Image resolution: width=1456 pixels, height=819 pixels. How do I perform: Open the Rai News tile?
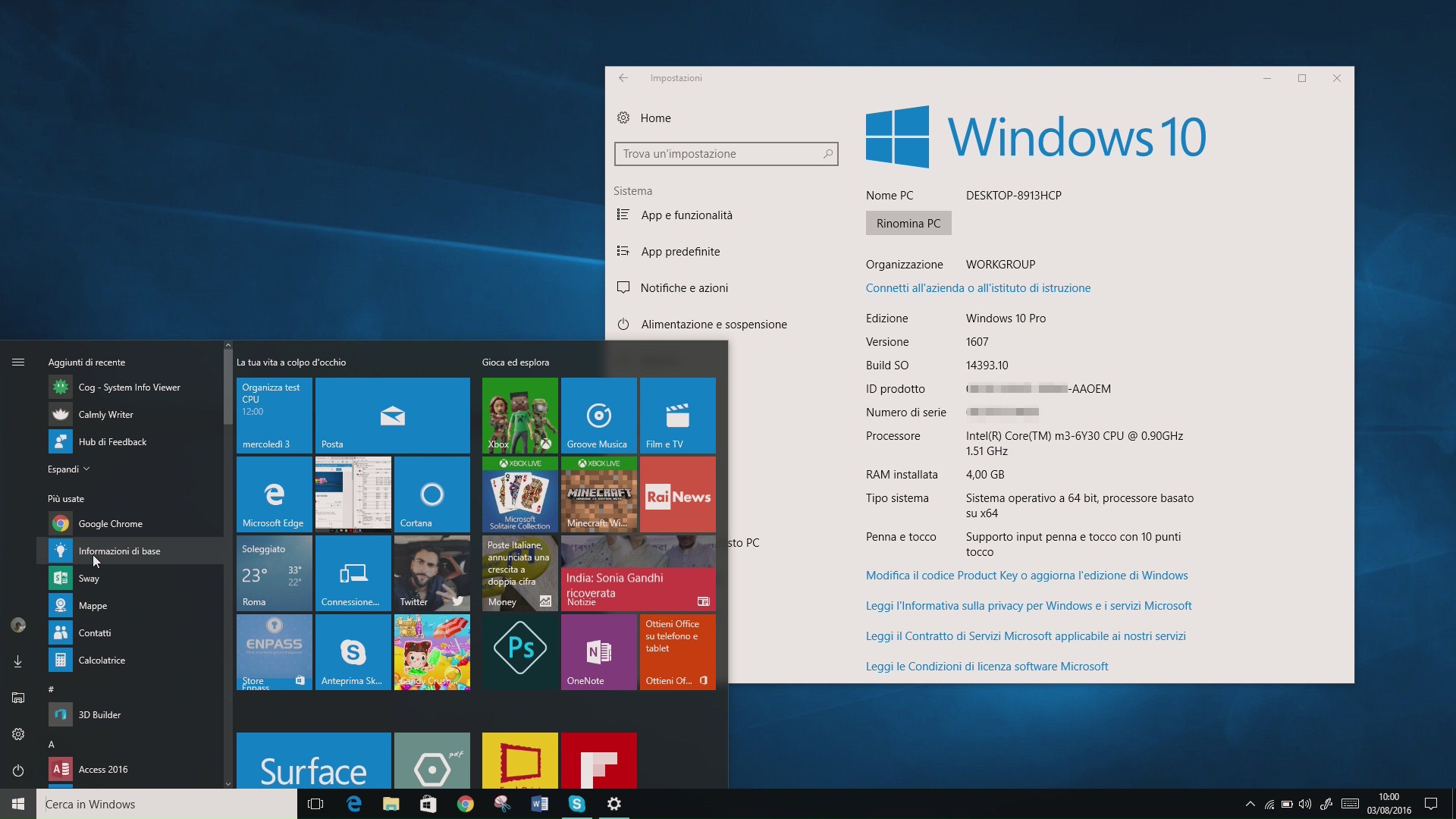click(x=678, y=494)
